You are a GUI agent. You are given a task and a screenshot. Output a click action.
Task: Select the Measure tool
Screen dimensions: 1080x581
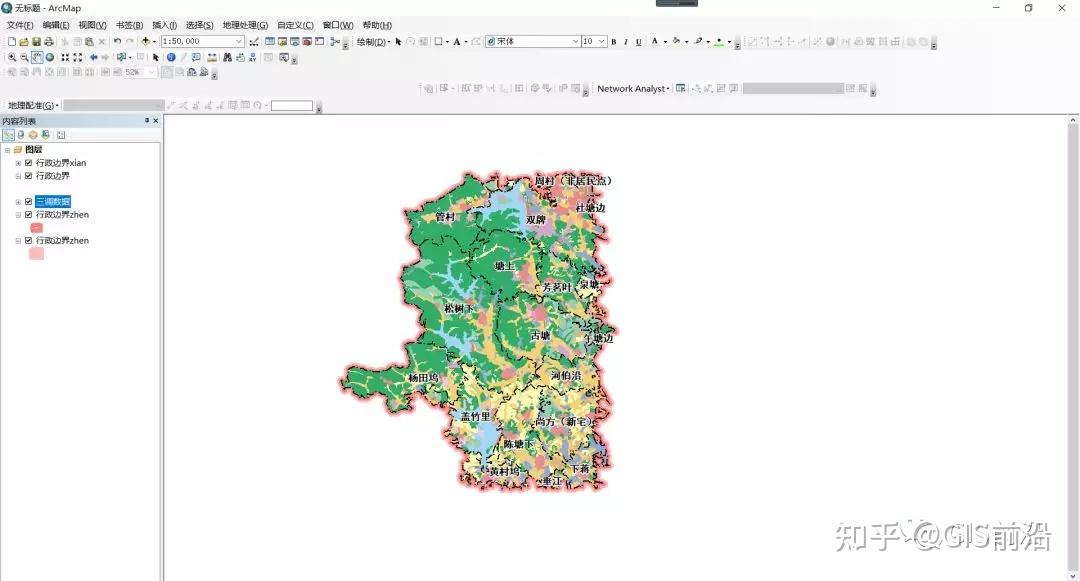click(x=212, y=57)
